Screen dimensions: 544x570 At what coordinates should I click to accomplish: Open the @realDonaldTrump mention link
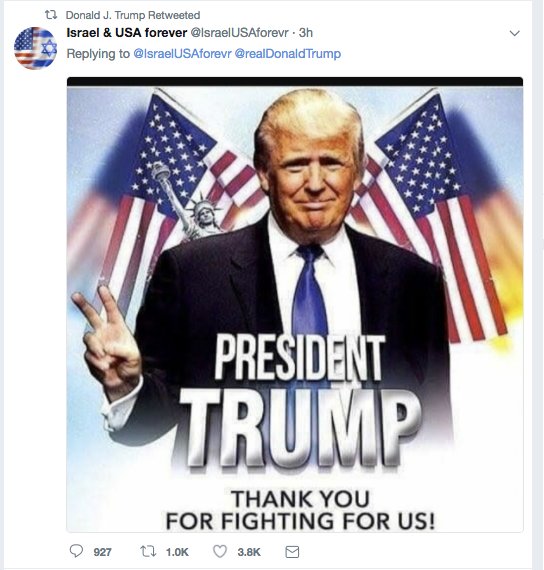point(288,54)
